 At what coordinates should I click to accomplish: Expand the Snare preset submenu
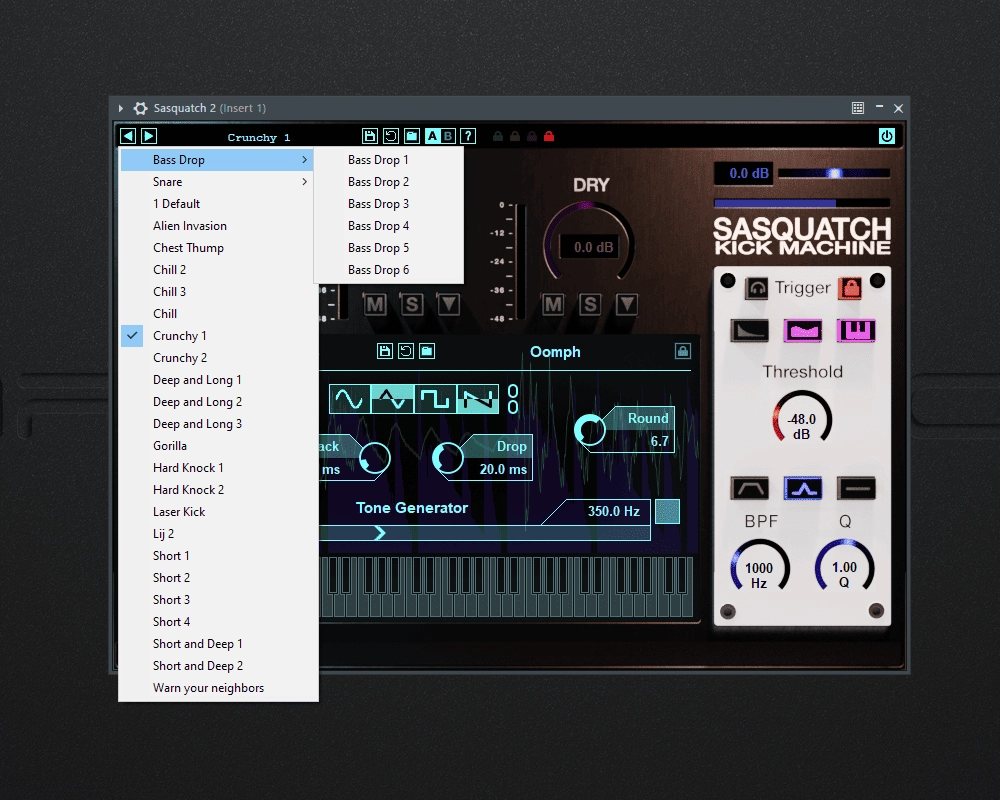(x=216, y=182)
